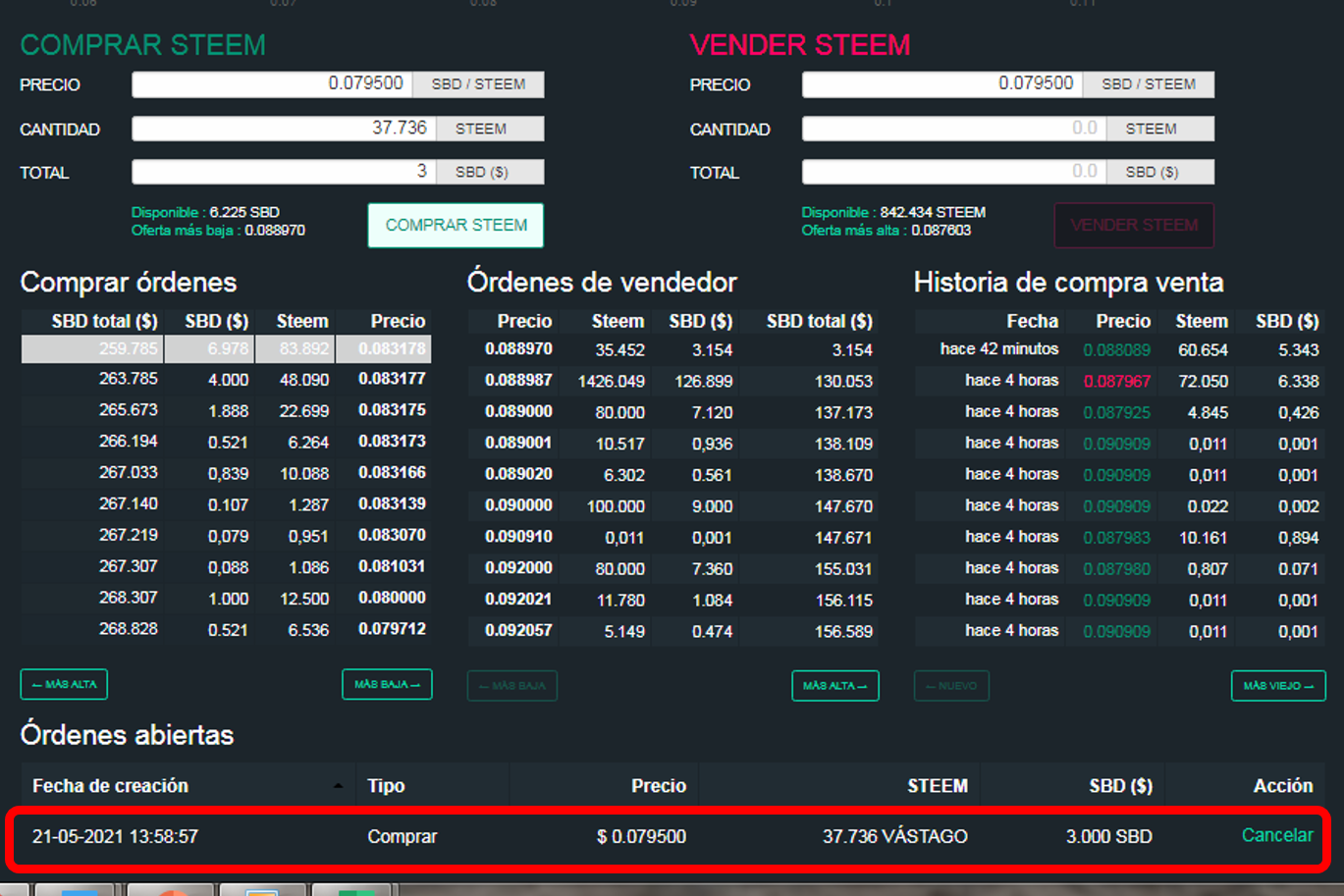Screen dimensions: 1344x896
Task: Select buy order priced 0.083177
Action: tap(226, 379)
